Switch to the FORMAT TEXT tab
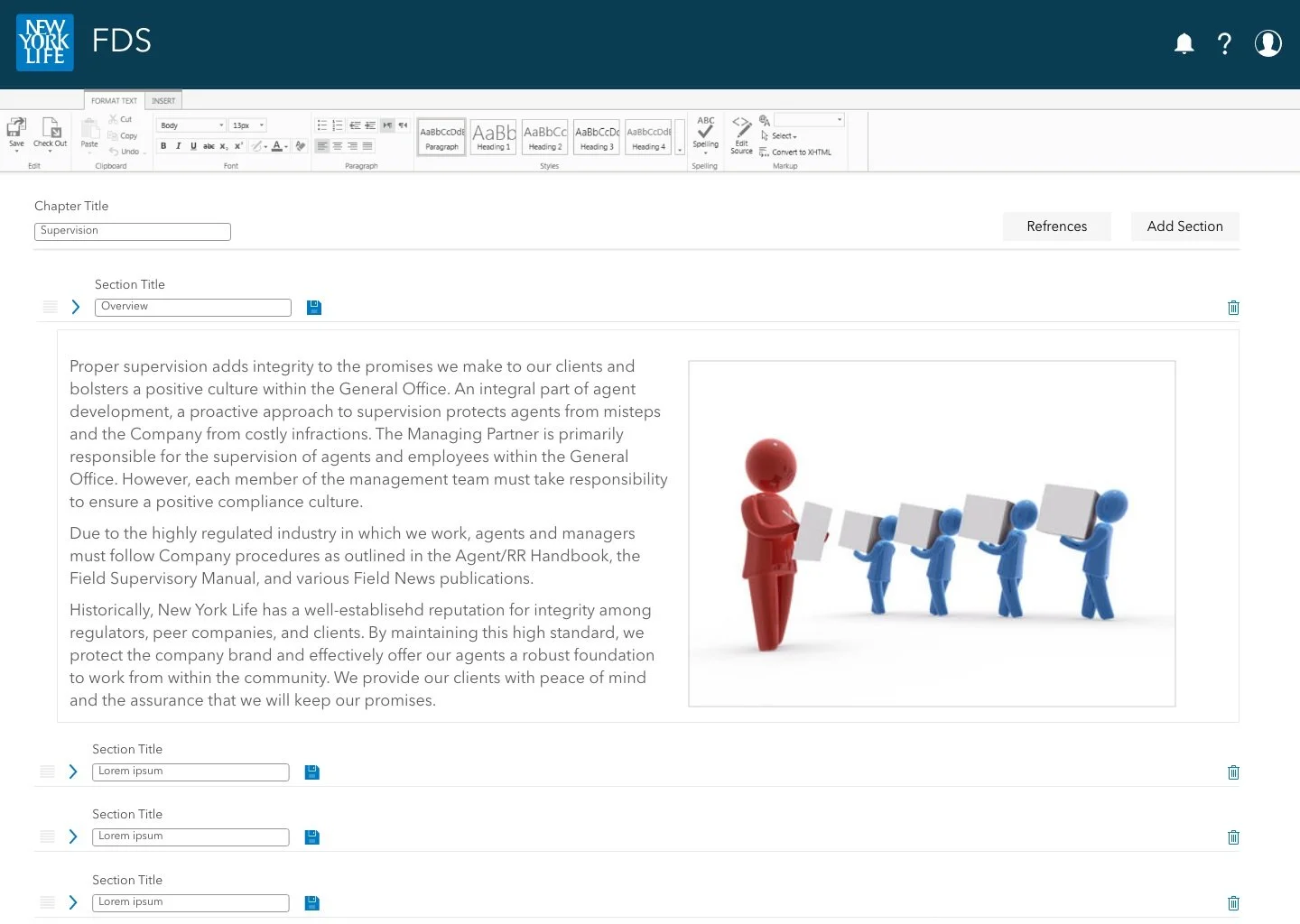1300x924 pixels. point(115,100)
